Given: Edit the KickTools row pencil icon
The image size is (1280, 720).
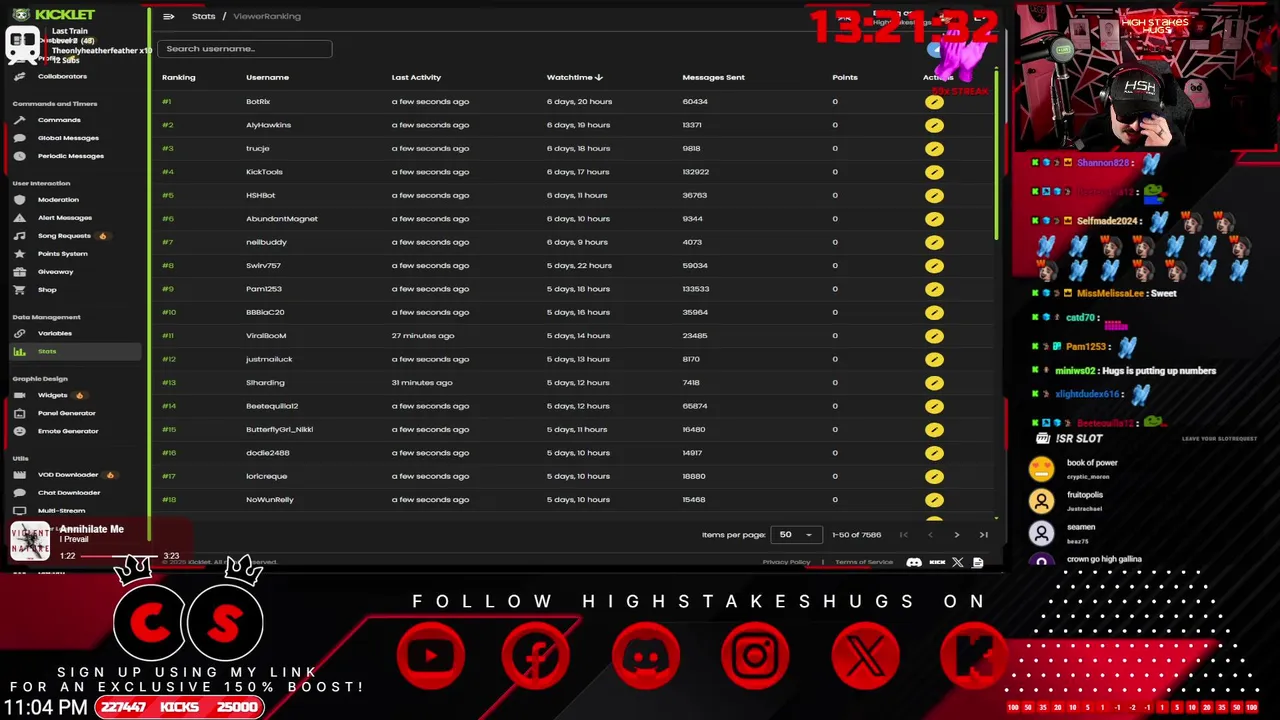Looking at the screenshot, I should (x=934, y=172).
